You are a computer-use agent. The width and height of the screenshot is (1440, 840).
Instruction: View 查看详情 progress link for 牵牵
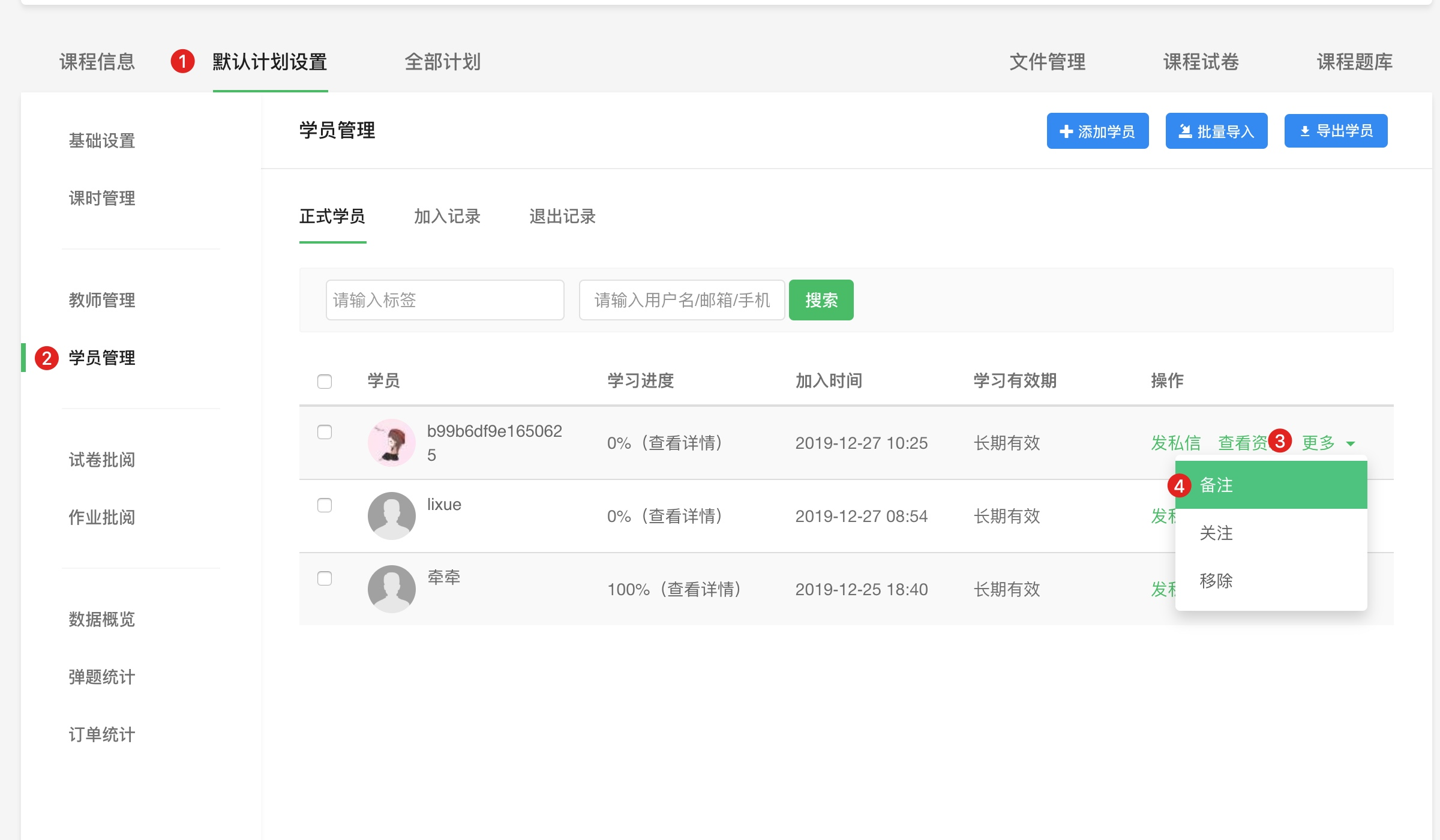pos(701,589)
